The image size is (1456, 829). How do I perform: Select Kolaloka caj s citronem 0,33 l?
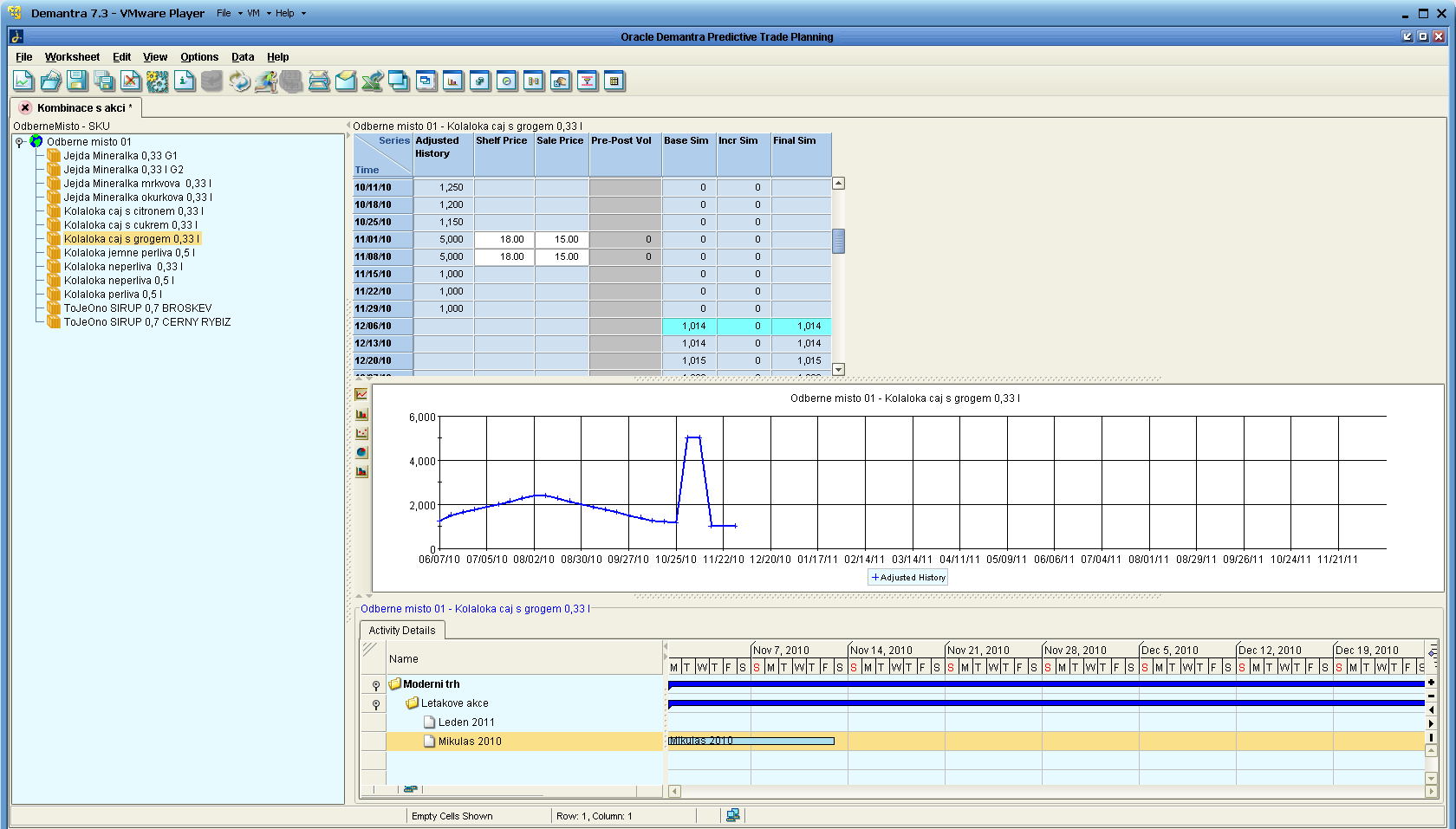coord(133,211)
